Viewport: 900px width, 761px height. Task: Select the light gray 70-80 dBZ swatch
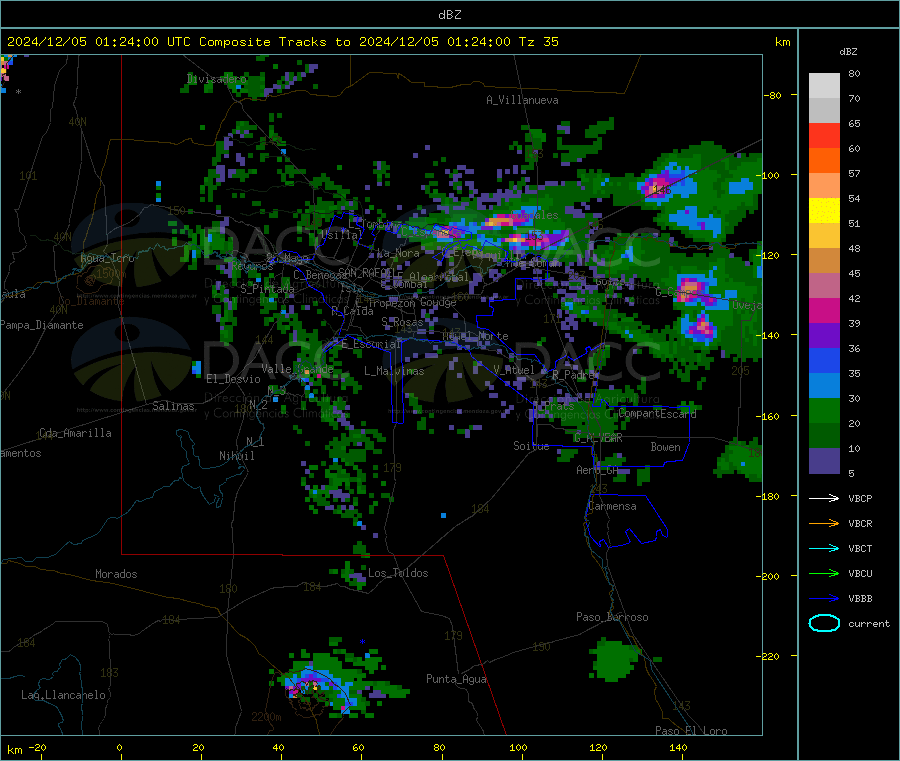click(x=824, y=86)
